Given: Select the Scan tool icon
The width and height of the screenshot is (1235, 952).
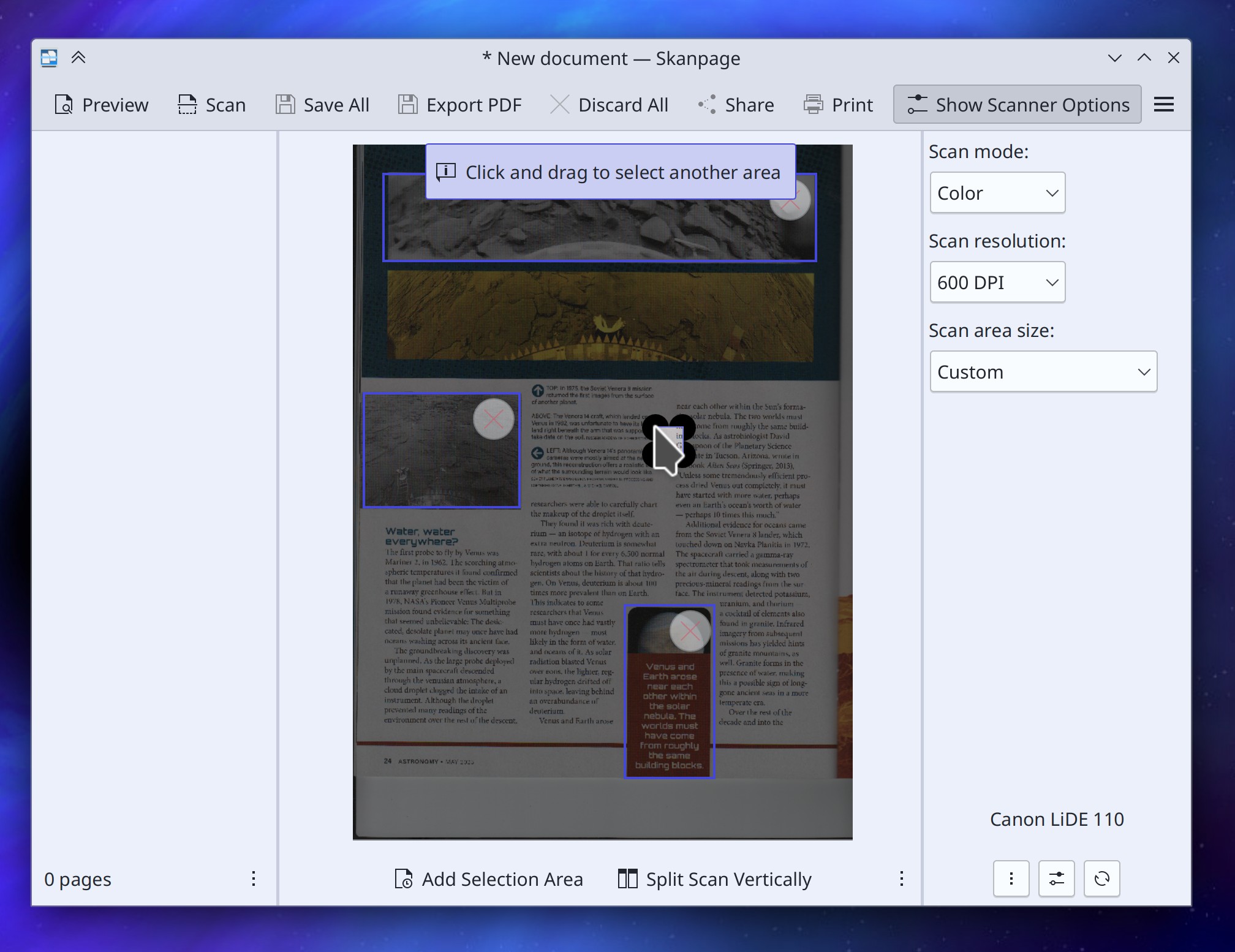Looking at the screenshot, I should coord(187,104).
